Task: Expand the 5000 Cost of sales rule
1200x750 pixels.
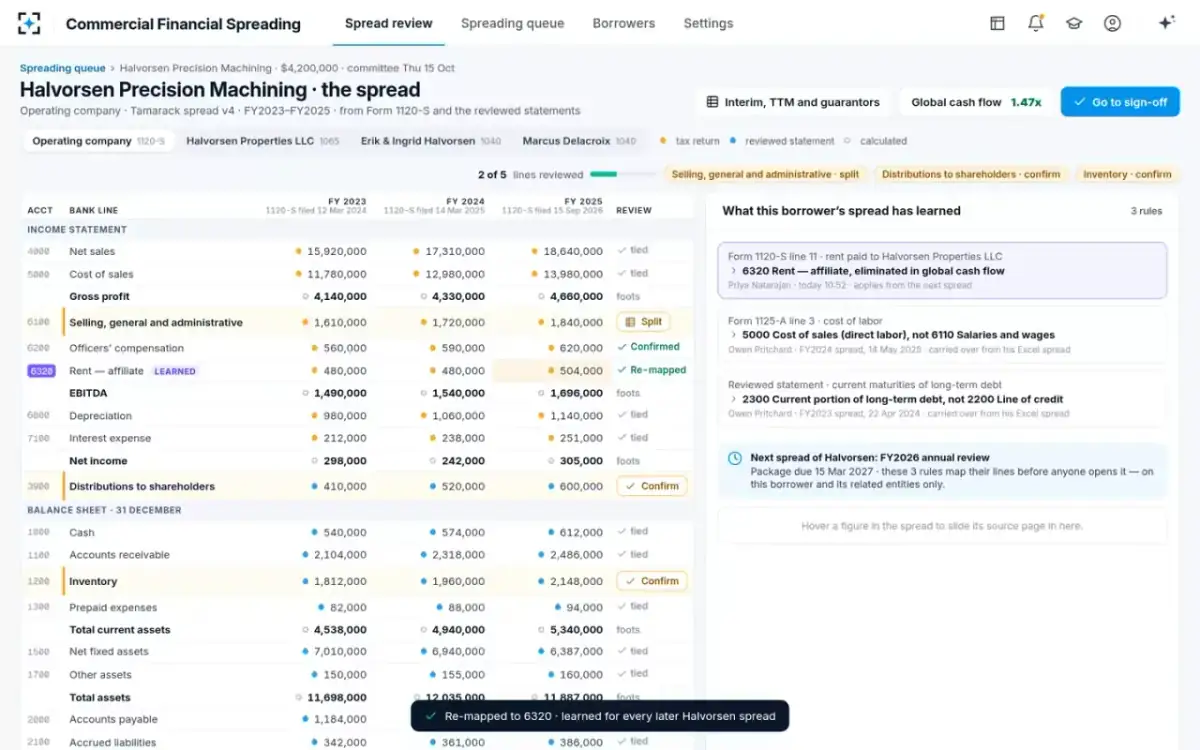Action: pyautogui.click(x=942, y=334)
